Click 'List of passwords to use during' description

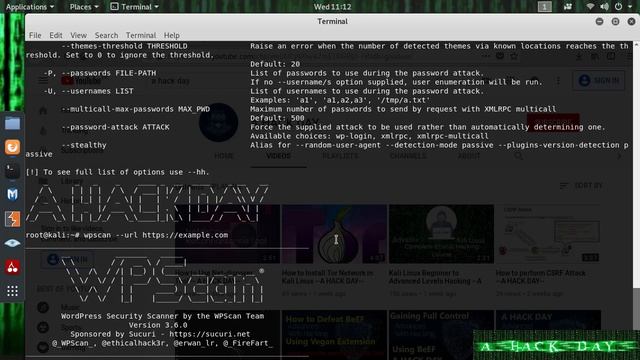point(367,73)
